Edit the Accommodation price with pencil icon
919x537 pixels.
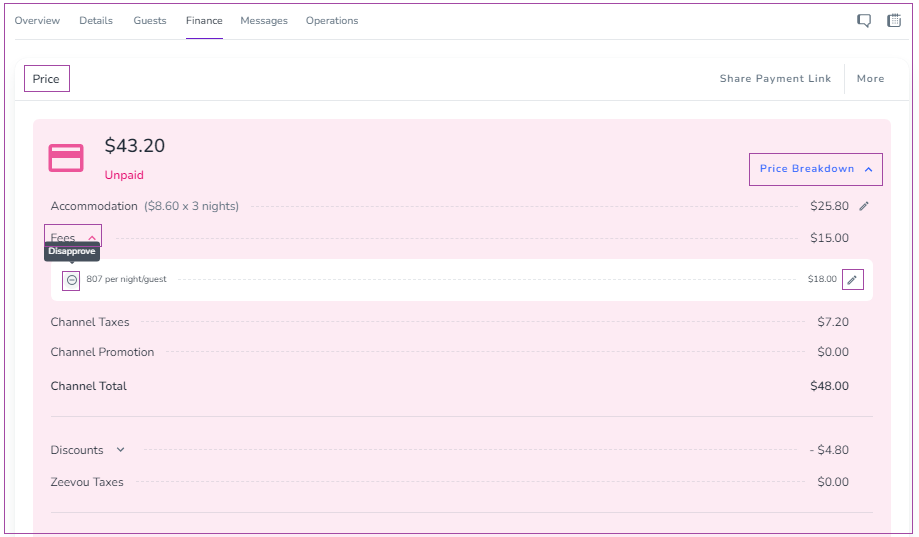tap(864, 206)
